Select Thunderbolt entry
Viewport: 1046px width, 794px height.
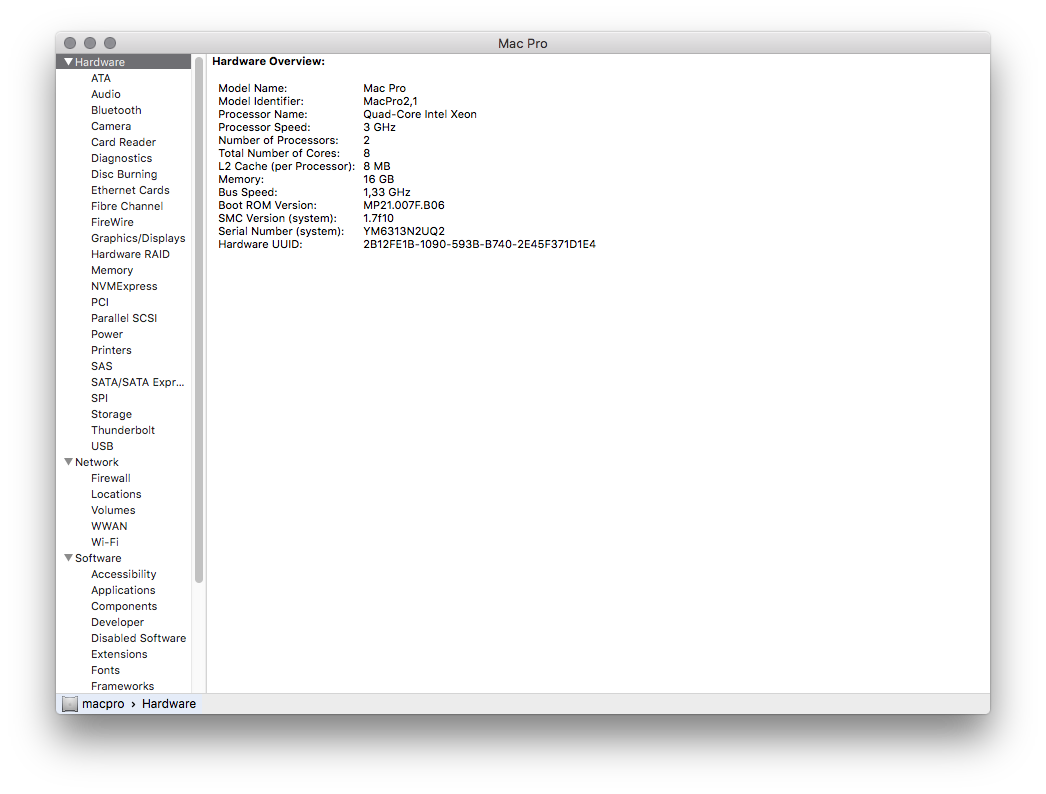[123, 430]
